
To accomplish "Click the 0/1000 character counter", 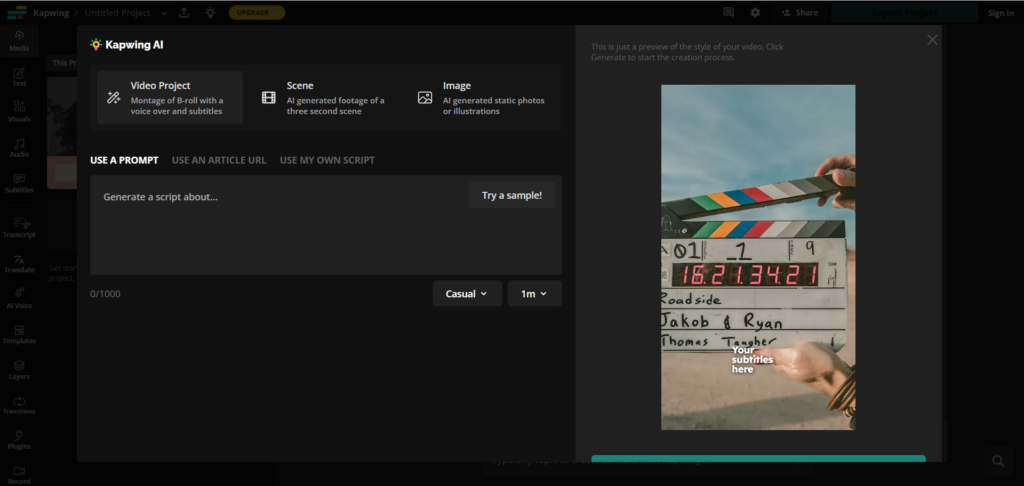I will click(x=105, y=294).
